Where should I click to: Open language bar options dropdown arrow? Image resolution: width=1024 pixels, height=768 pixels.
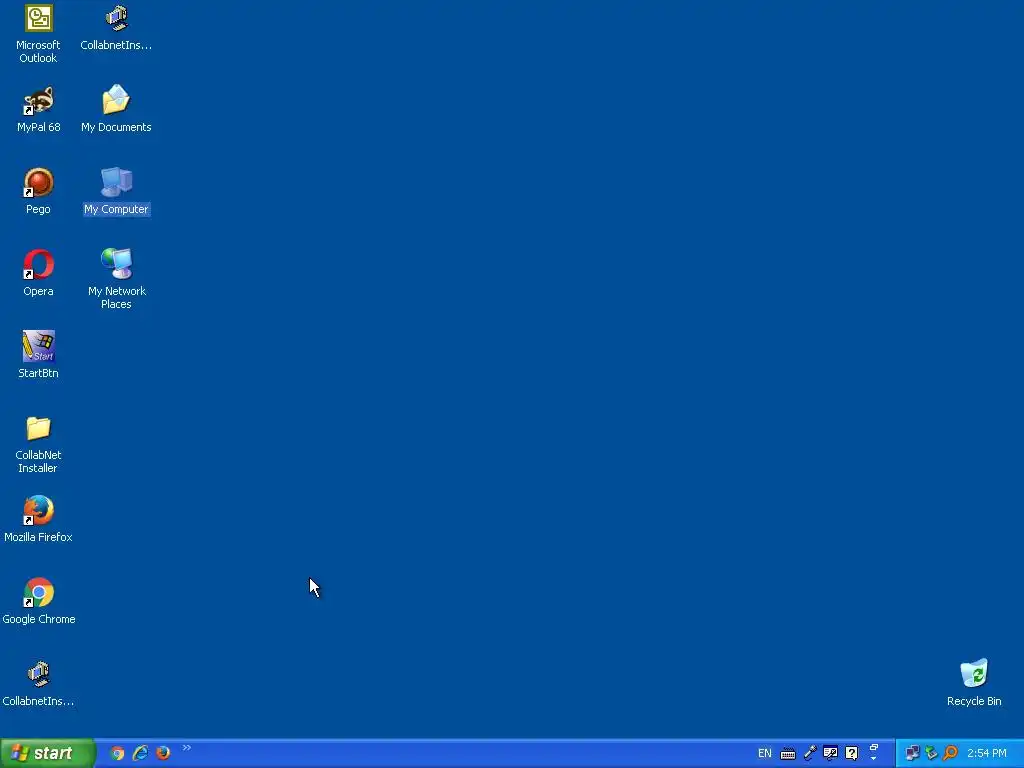pyautogui.click(x=874, y=759)
